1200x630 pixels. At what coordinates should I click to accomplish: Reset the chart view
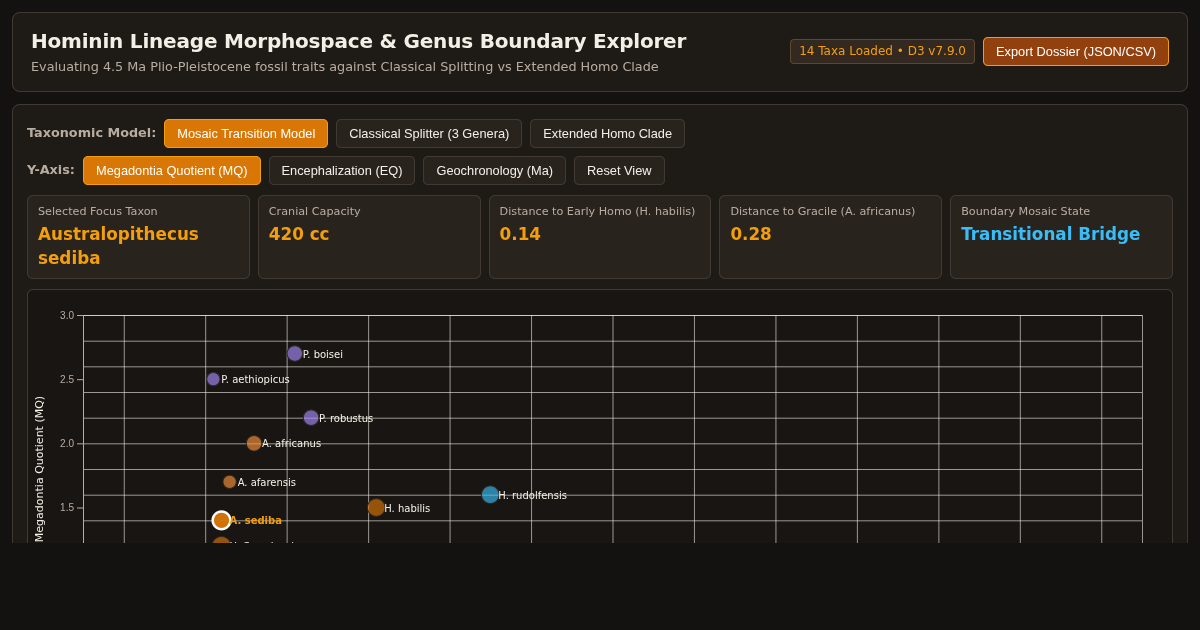tap(619, 170)
